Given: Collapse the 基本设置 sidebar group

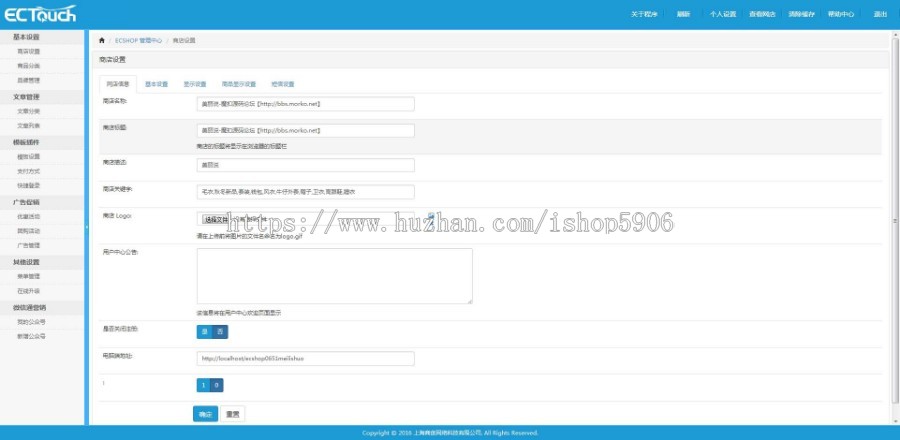Looking at the screenshot, I should click(42, 37).
